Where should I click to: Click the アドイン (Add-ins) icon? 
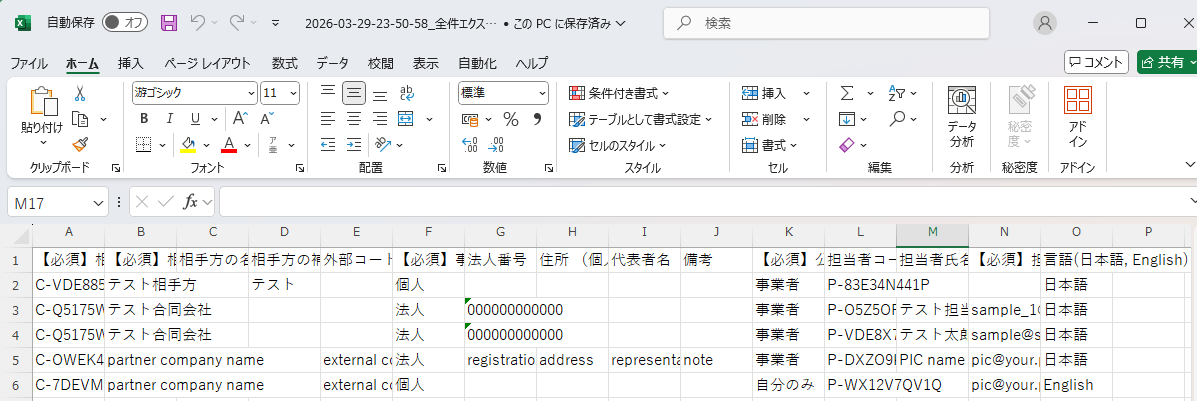(1077, 117)
